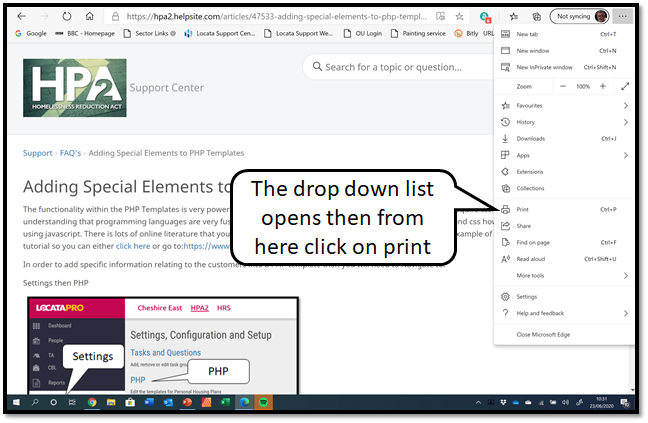Open the OU Login bookmark
The width and height of the screenshot is (648, 423).
click(x=363, y=33)
